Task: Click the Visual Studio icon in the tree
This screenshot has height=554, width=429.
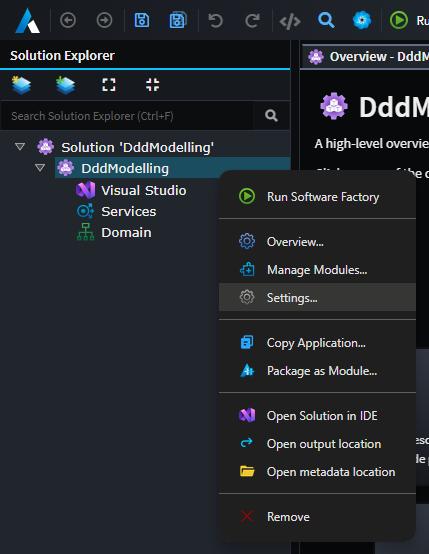Action: 86,190
